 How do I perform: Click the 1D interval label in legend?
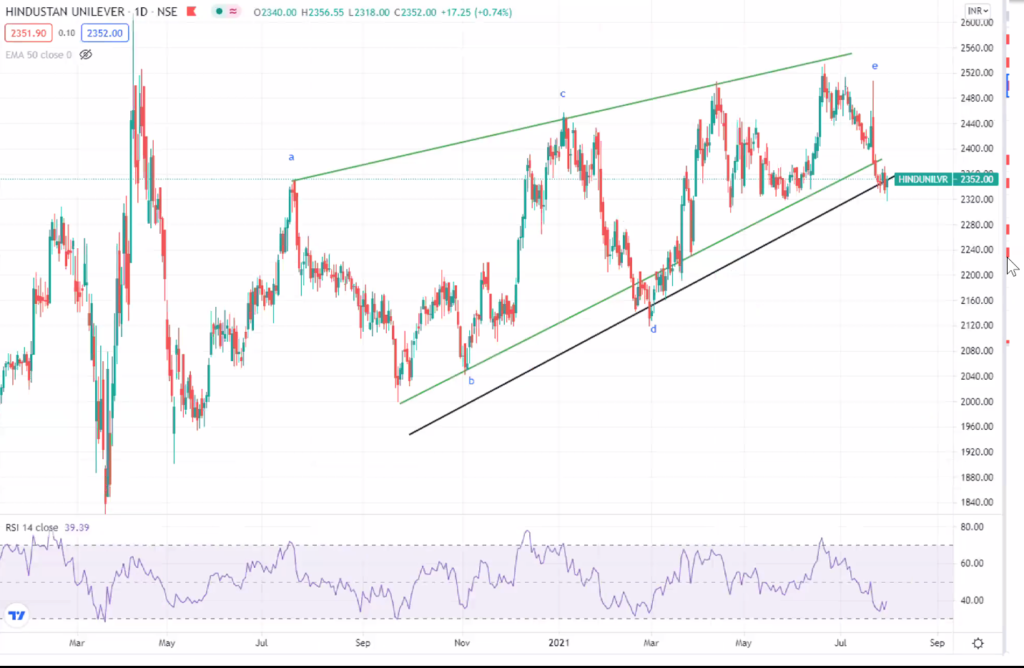140,13
